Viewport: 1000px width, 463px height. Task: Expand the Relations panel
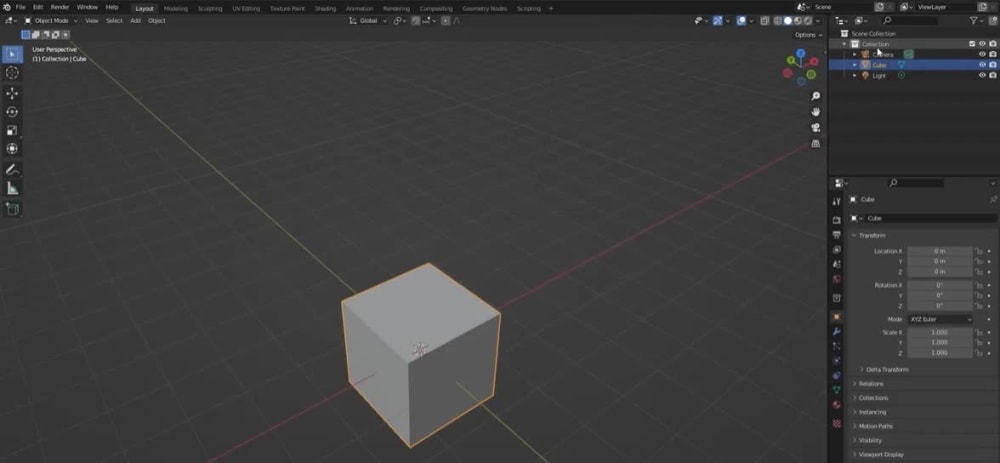tap(871, 384)
